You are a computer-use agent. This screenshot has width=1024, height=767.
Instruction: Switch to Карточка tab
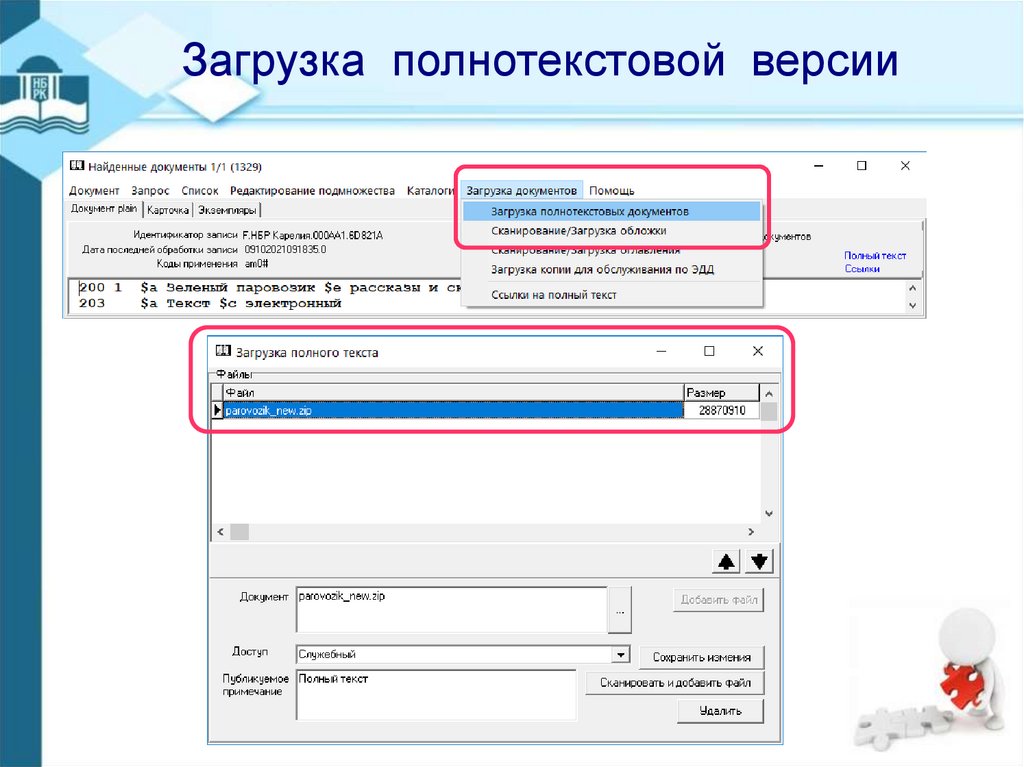(168, 210)
